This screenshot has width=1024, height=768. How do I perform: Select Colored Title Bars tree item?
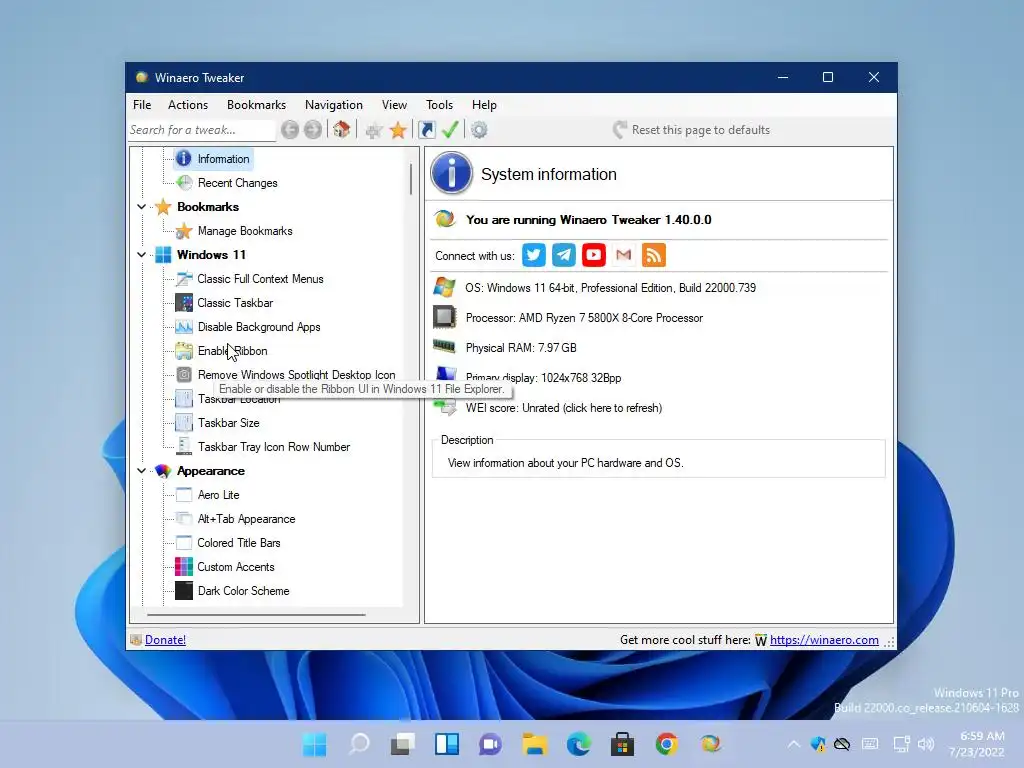point(239,543)
